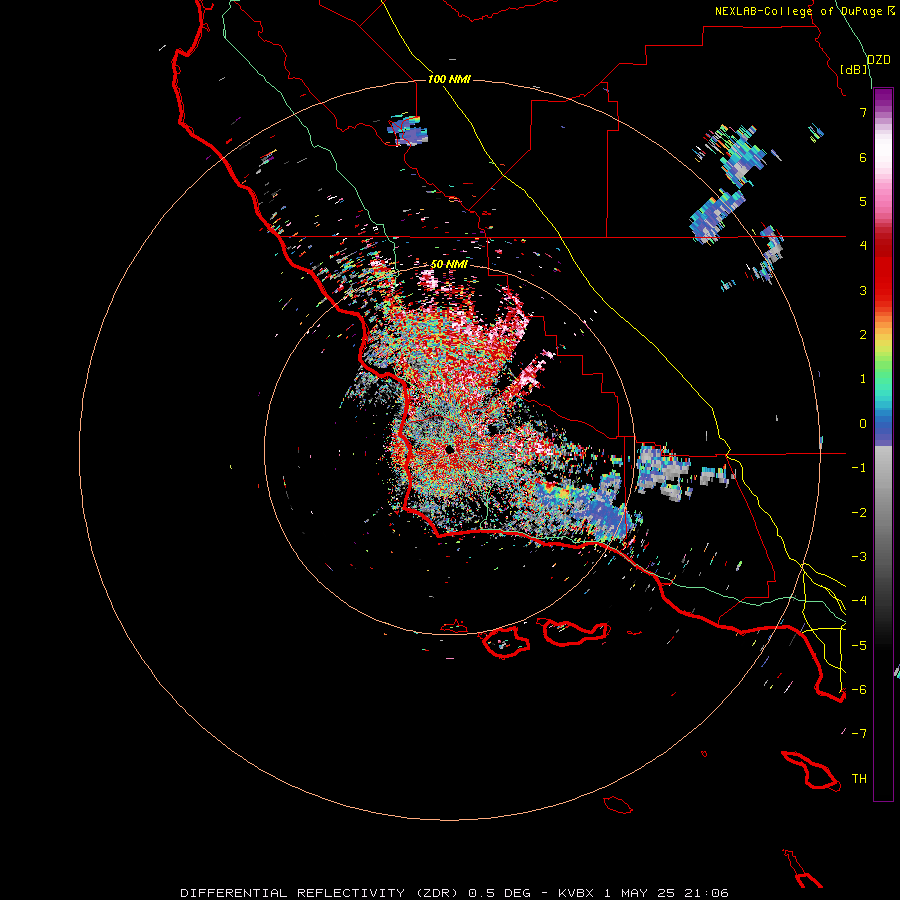
Task: Click the -5 value on the color scale
Action: [x=859, y=645]
